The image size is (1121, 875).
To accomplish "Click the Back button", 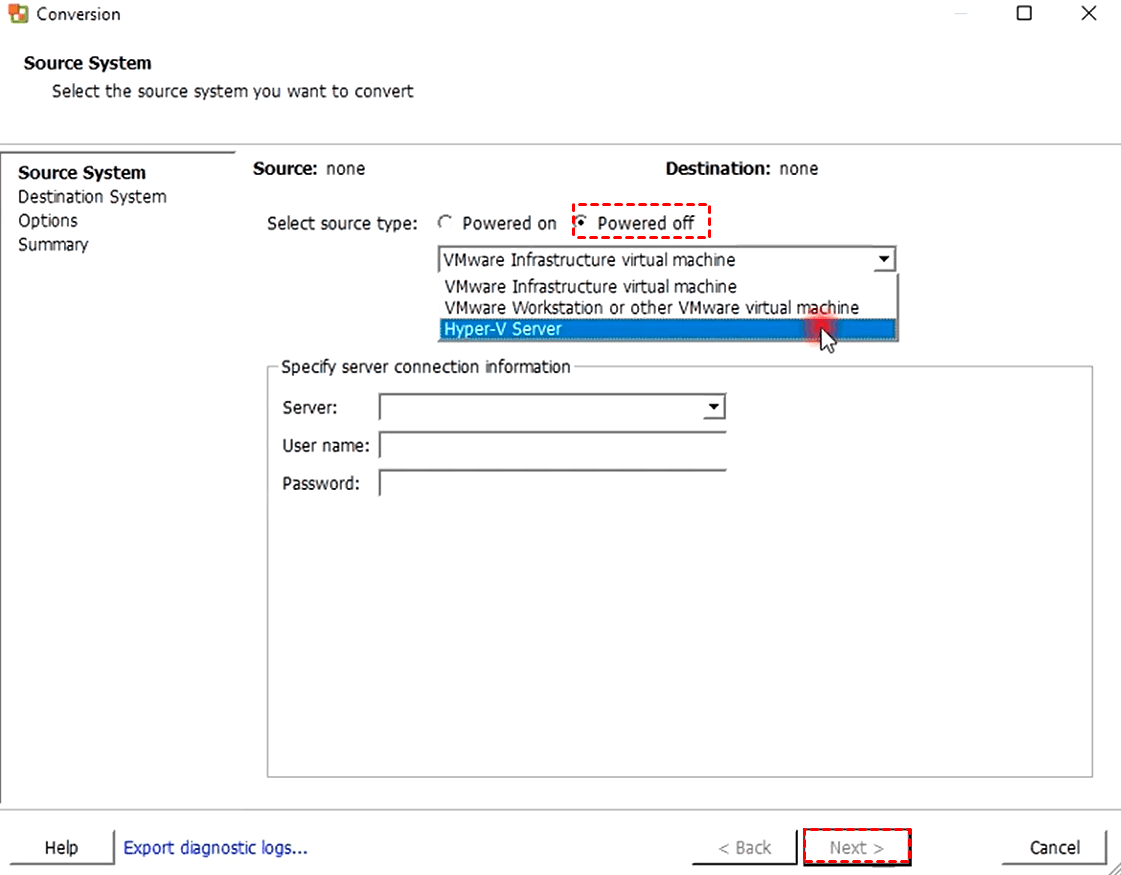I will [745, 848].
